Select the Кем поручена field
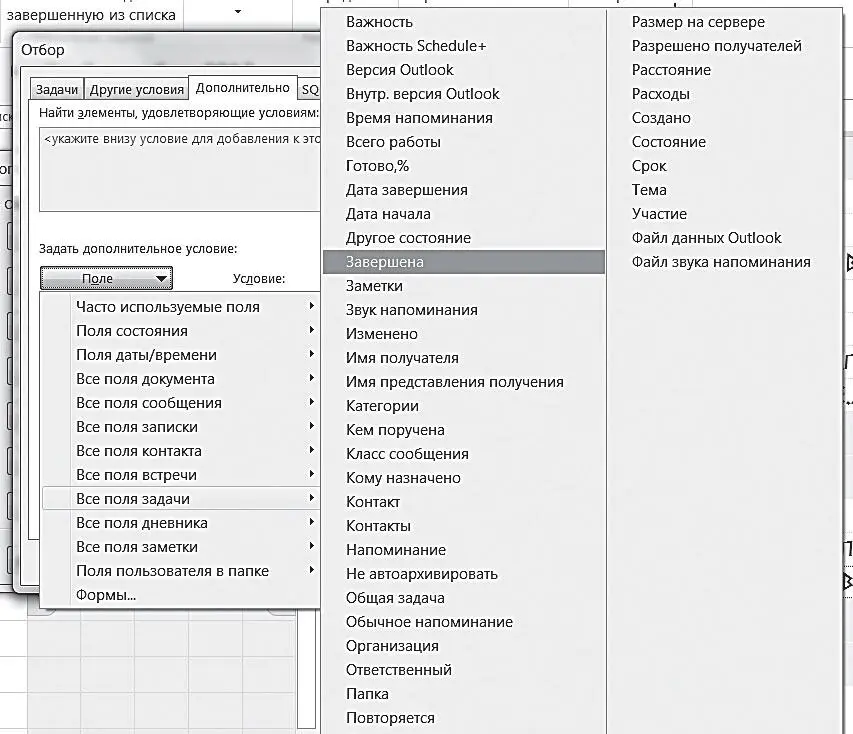Image resolution: width=853 pixels, height=734 pixels. pyautogui.click(x=463, y=429)
